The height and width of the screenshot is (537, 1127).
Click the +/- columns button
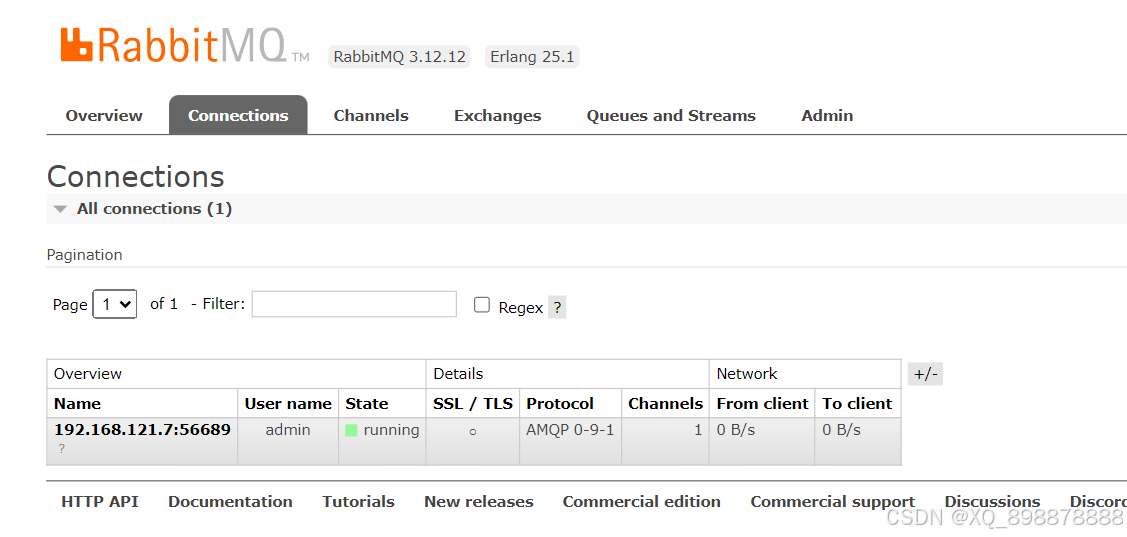(925, 375)
